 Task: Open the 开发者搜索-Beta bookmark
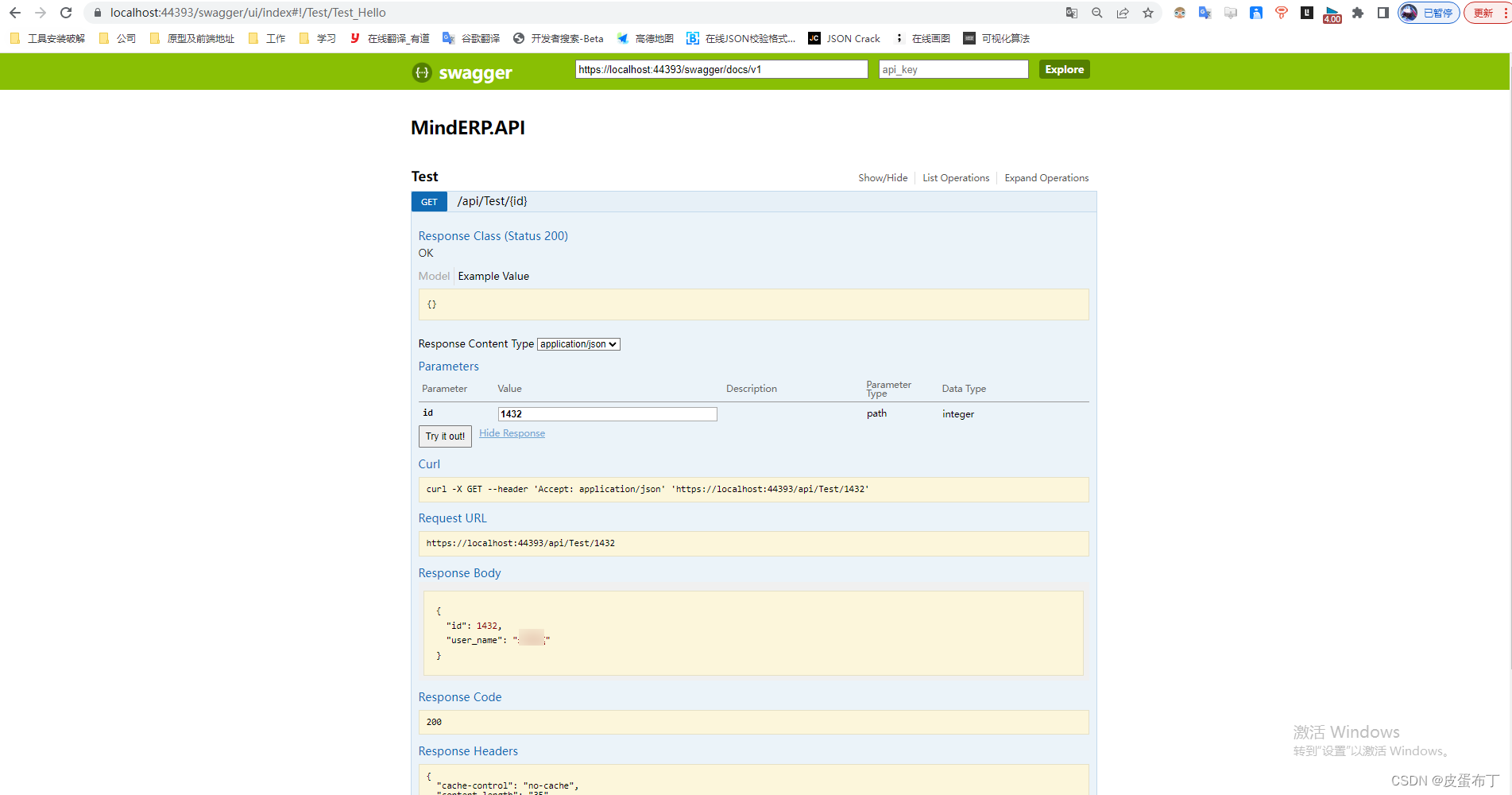coord(559,38)
